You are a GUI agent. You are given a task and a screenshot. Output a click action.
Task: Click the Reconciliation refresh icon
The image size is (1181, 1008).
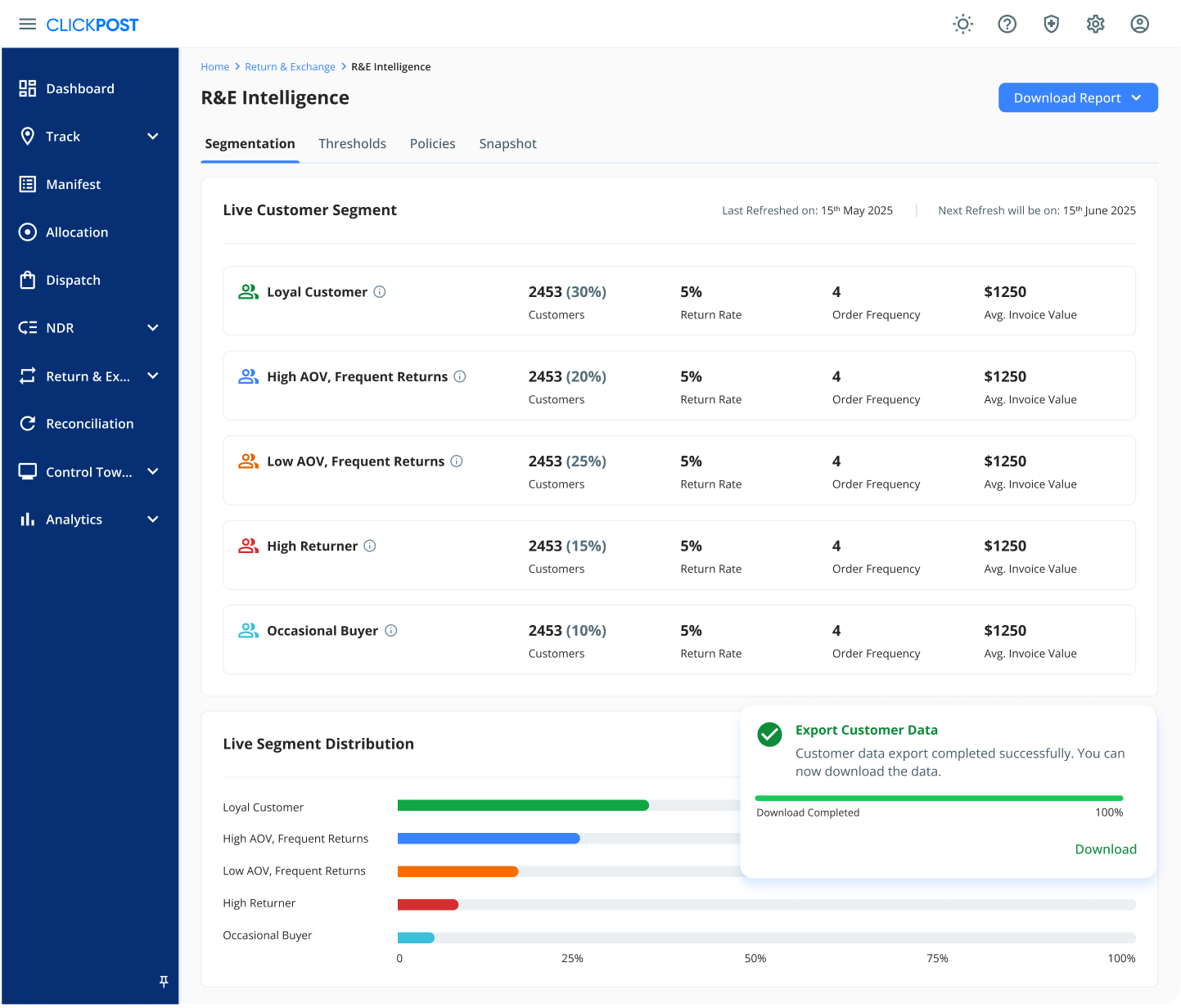click(x=27, y=423)
